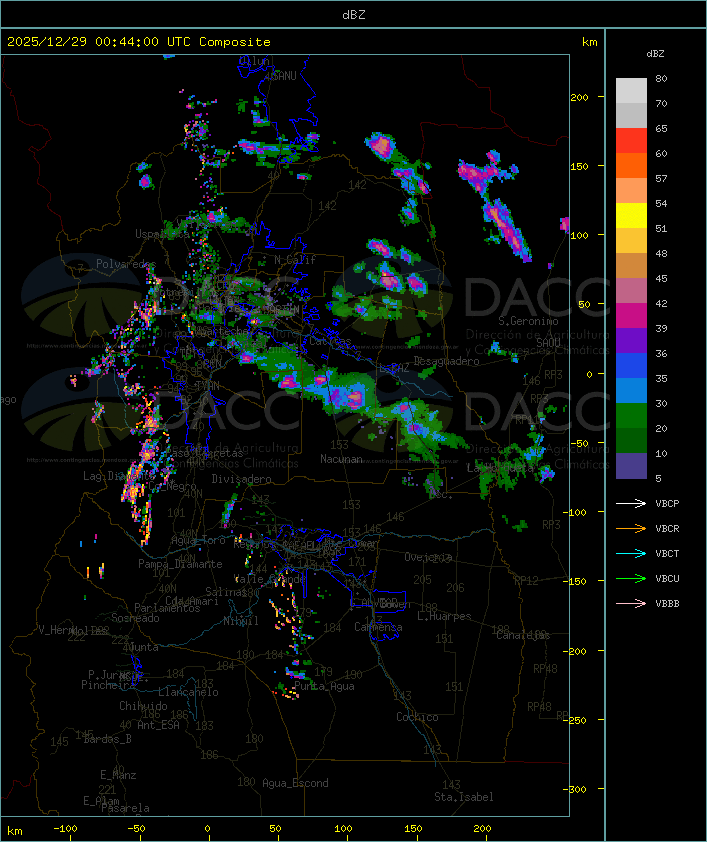
Task: Click the VBCT legend label
Action: [x=667, y=553]
